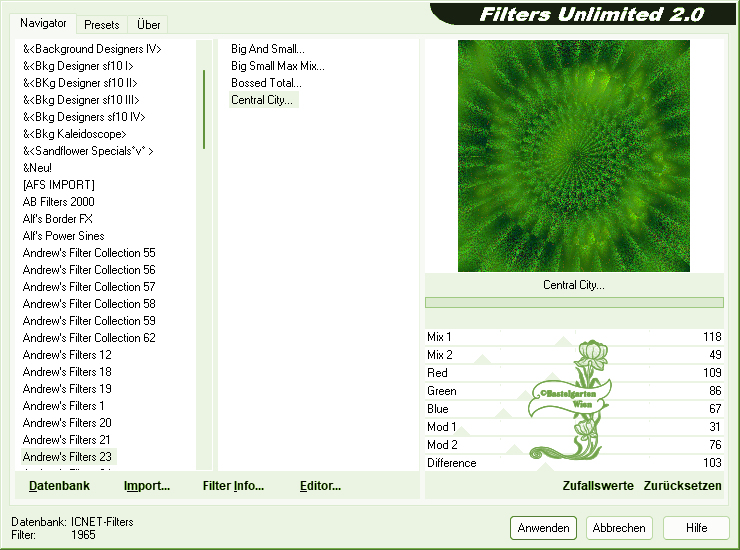Click the Red value 109

(x=712, y=372)
